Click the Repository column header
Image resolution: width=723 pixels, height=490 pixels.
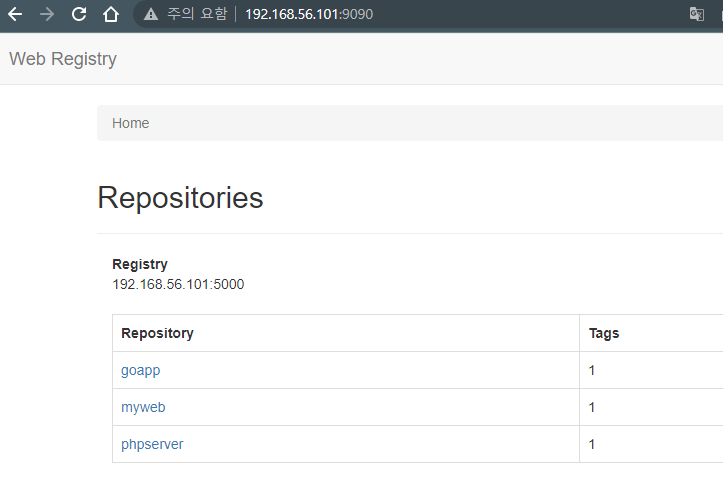[x=157, y=333]
